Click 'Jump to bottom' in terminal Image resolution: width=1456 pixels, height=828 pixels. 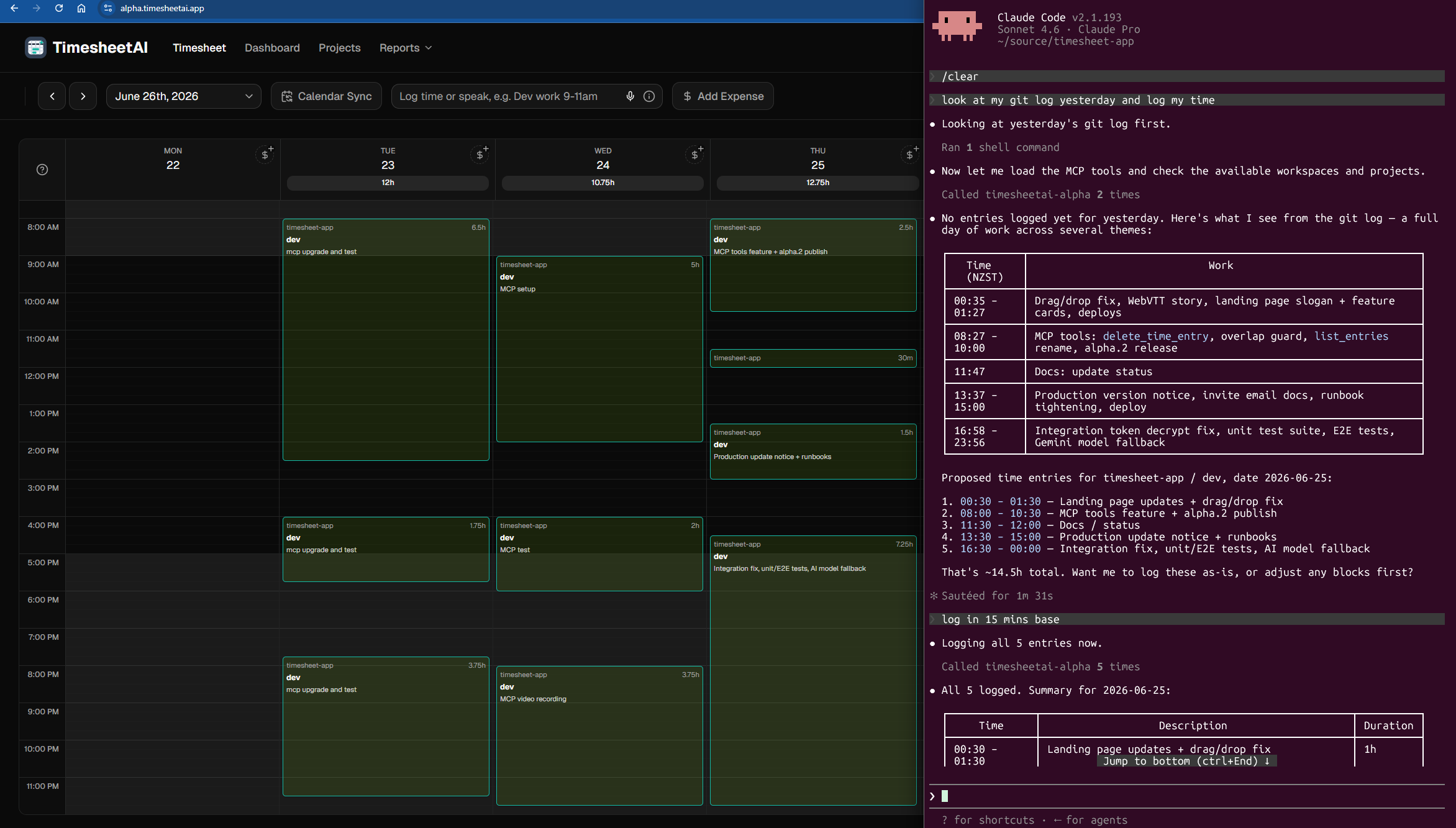coord(1186,761)
